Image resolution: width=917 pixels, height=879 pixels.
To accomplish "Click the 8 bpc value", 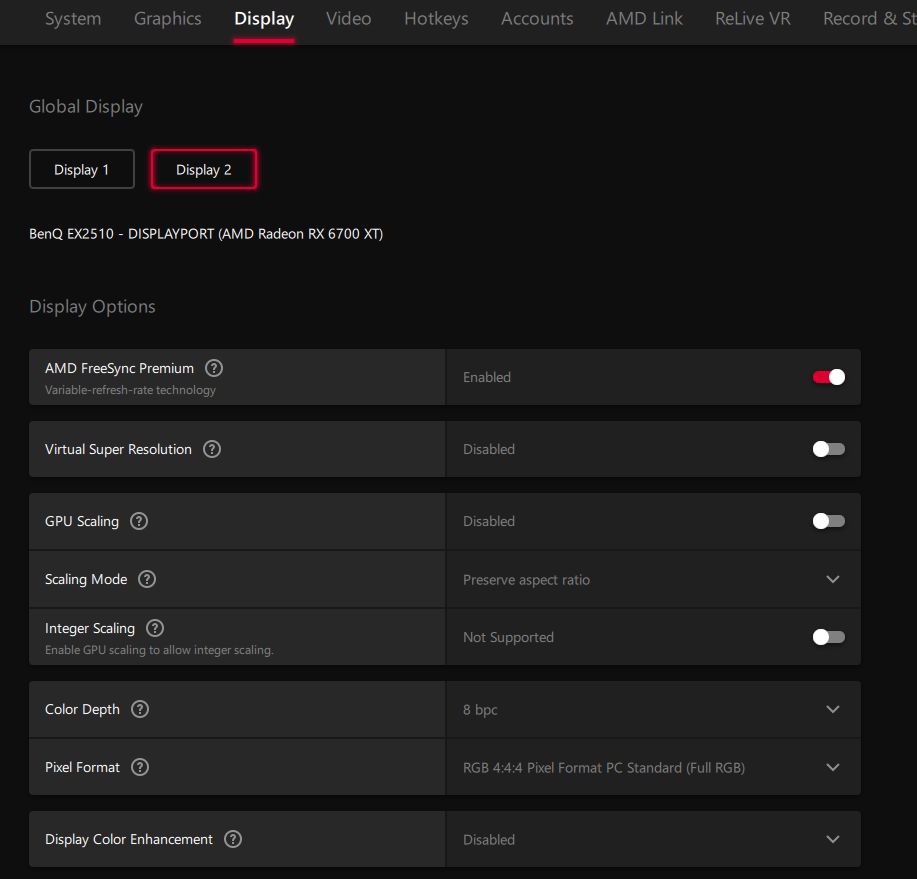I will (x=480, y=709).
